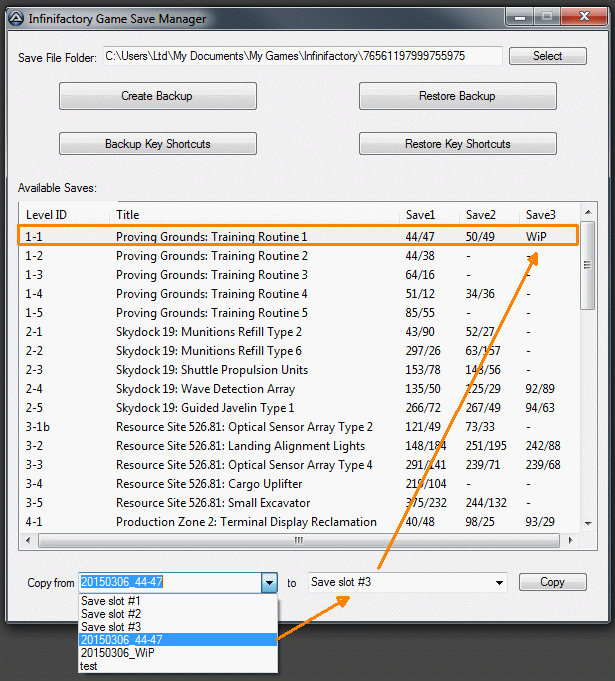Open the 'to' Save slot #3 dropdown
The width and height of the screenshot is (615, 681).
pyautogui.click(x=408, y=582)
